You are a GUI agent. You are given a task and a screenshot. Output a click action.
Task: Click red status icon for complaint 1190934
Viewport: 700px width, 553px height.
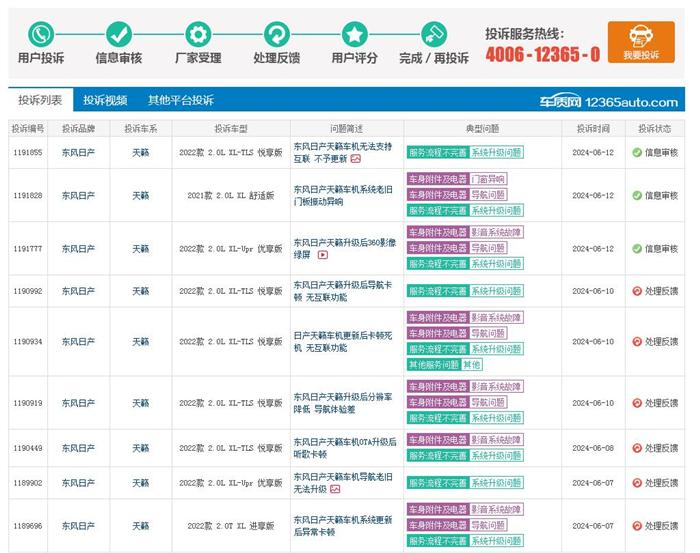pos(637,341)
